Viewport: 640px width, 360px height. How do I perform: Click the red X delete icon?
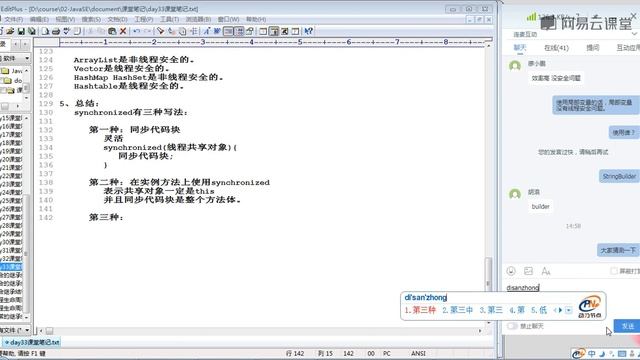coord(123,31)
